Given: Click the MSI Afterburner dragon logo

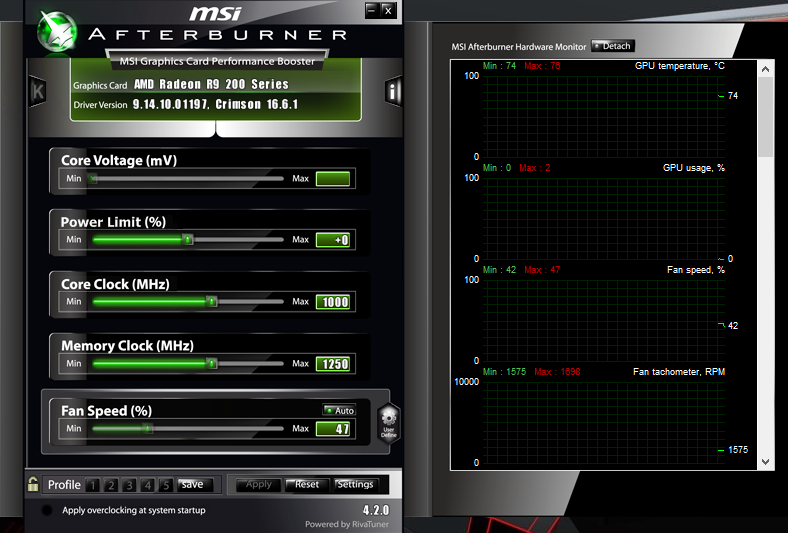Looking at the screenshot, I should [57, 32].
